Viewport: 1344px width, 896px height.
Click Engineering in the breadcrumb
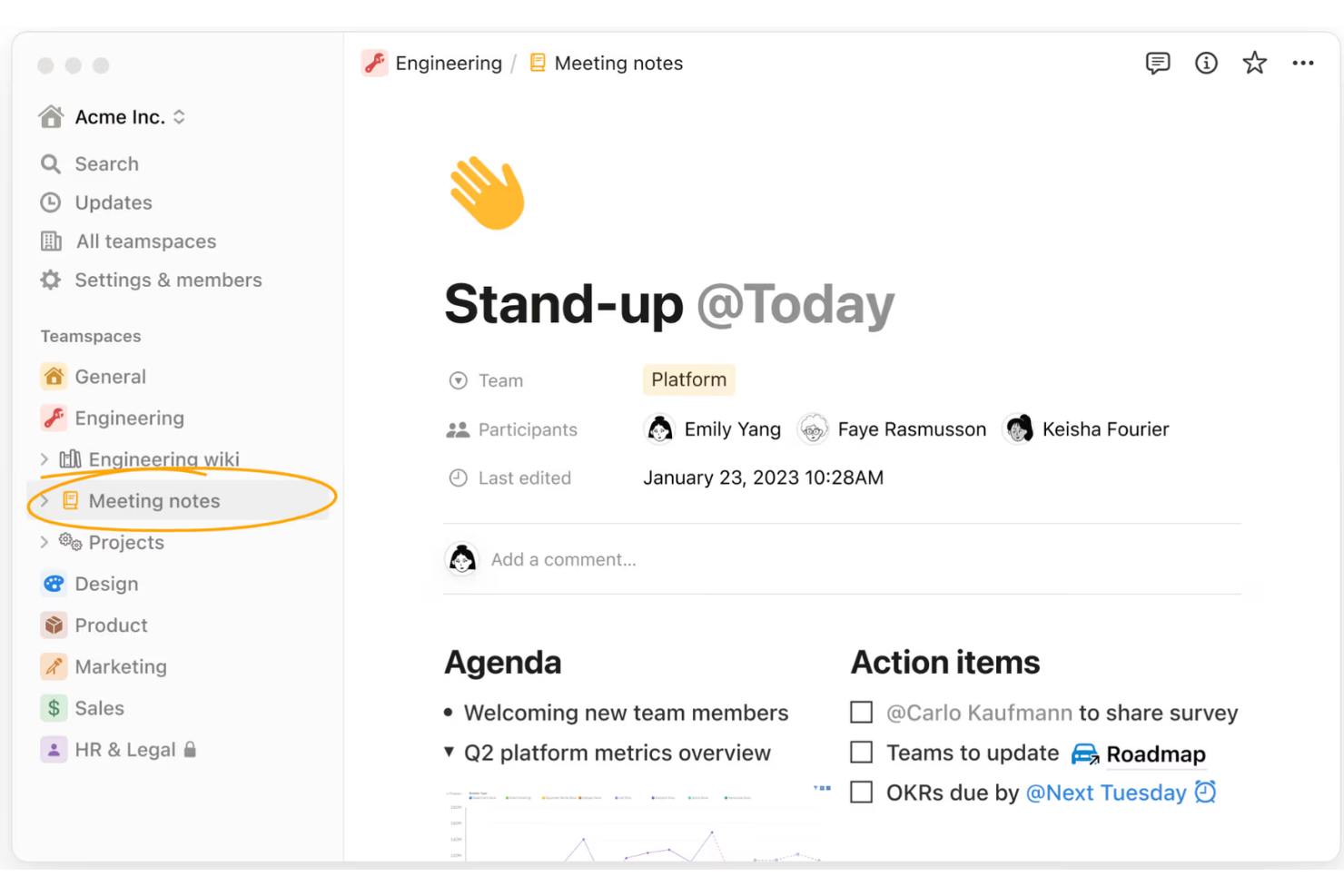click(x=449, y=63)
